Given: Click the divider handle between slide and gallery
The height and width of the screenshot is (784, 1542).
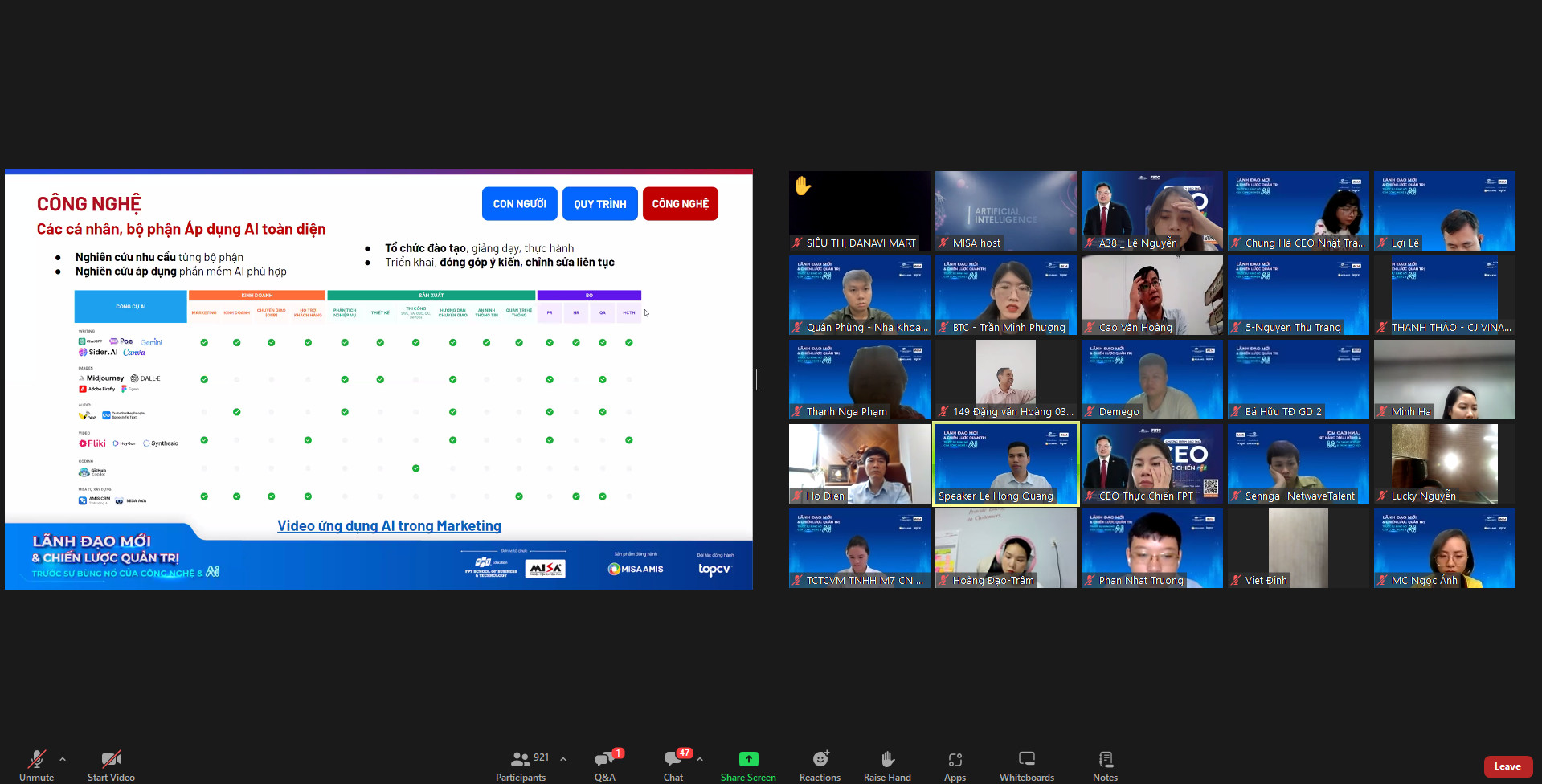Looking at the screenshot, I should (758, 379).
